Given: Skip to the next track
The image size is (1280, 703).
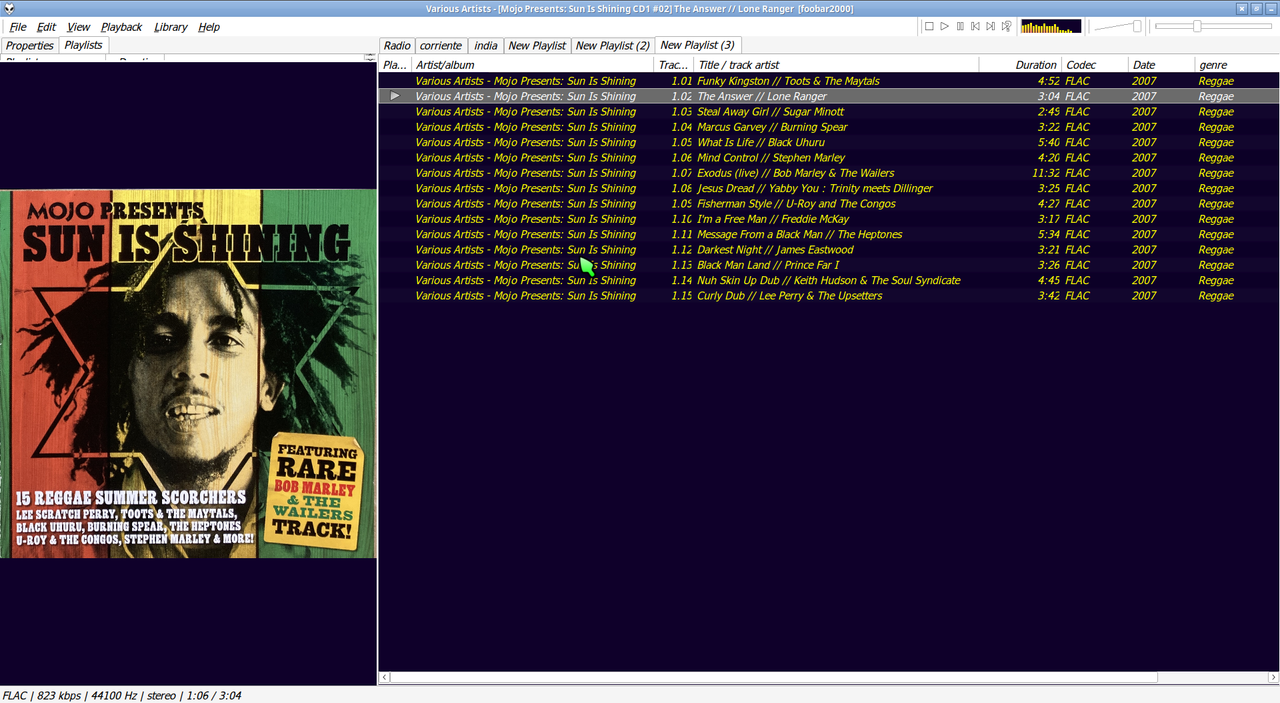Looking at the screenshot, I should point(991,27).
